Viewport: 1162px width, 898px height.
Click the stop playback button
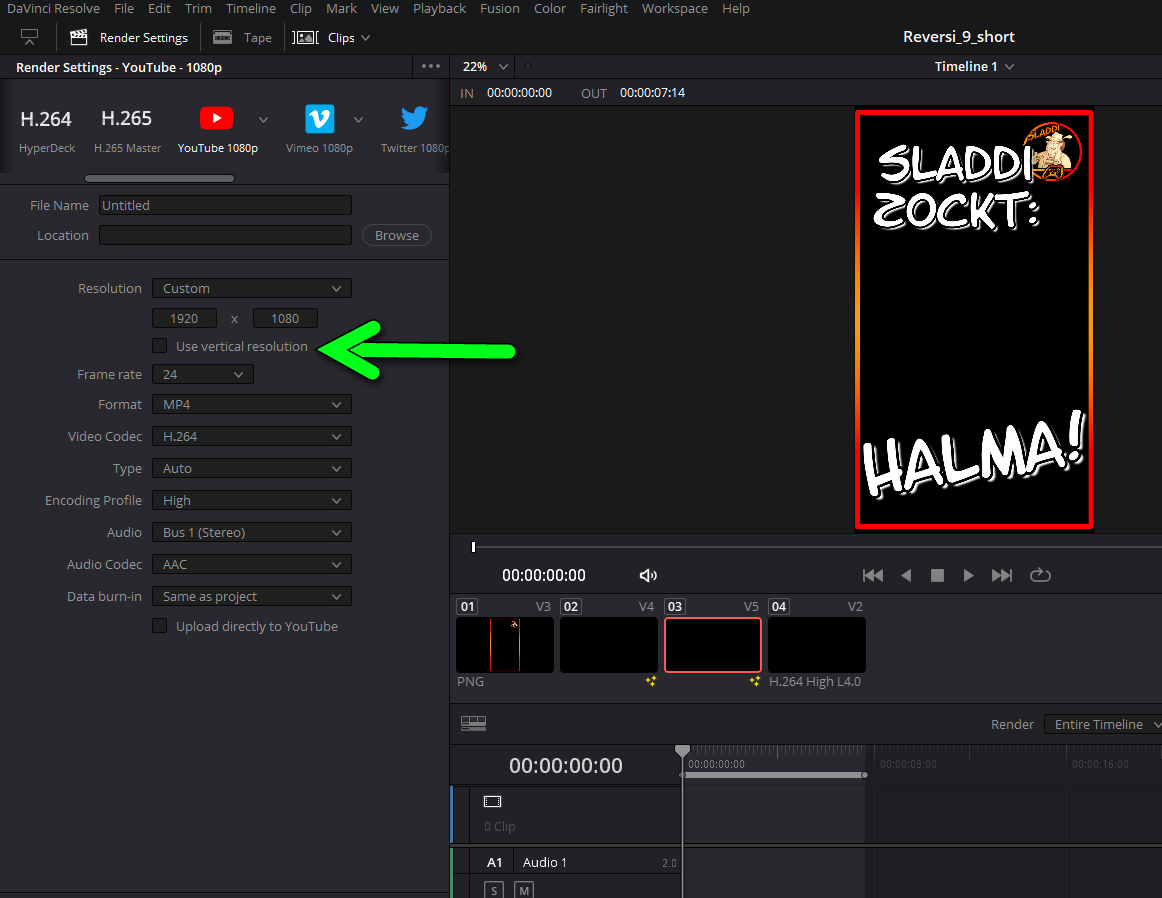click(937, 575)
